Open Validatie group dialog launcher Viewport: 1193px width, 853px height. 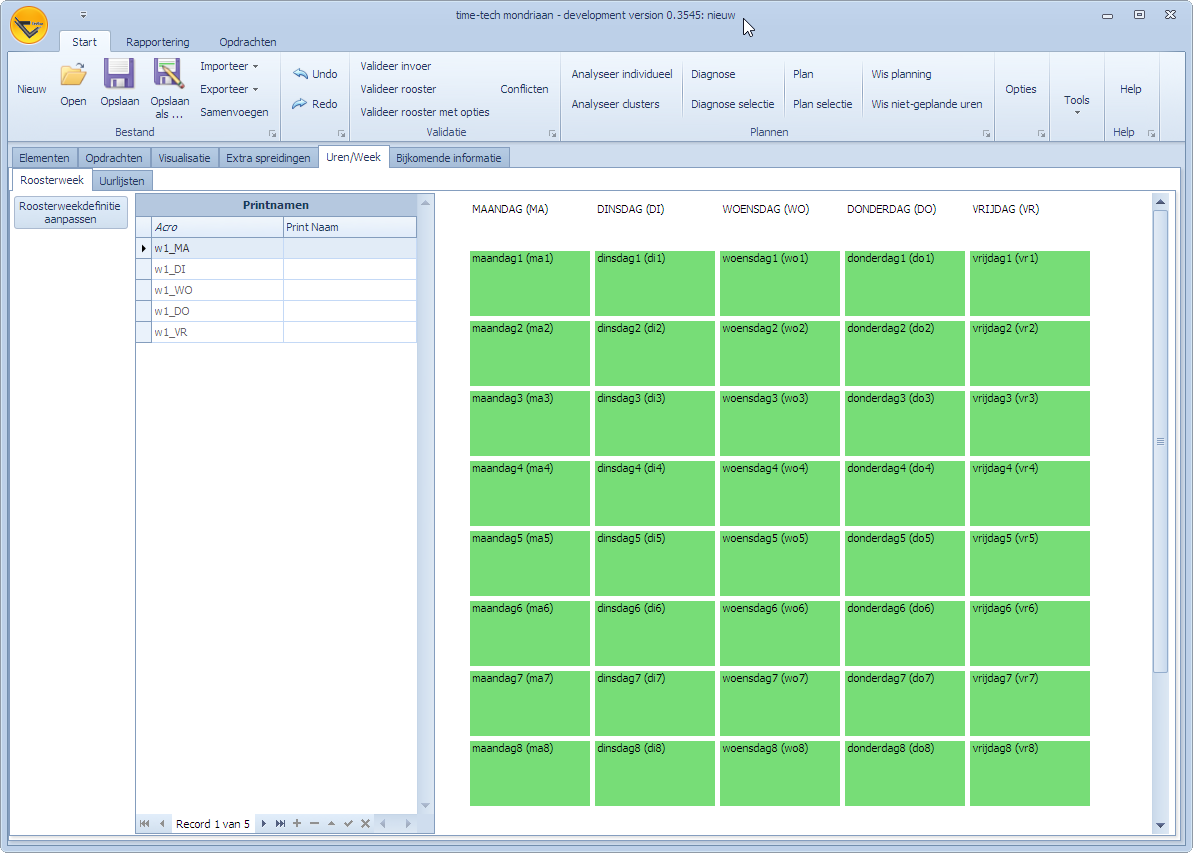coord(552,133)
